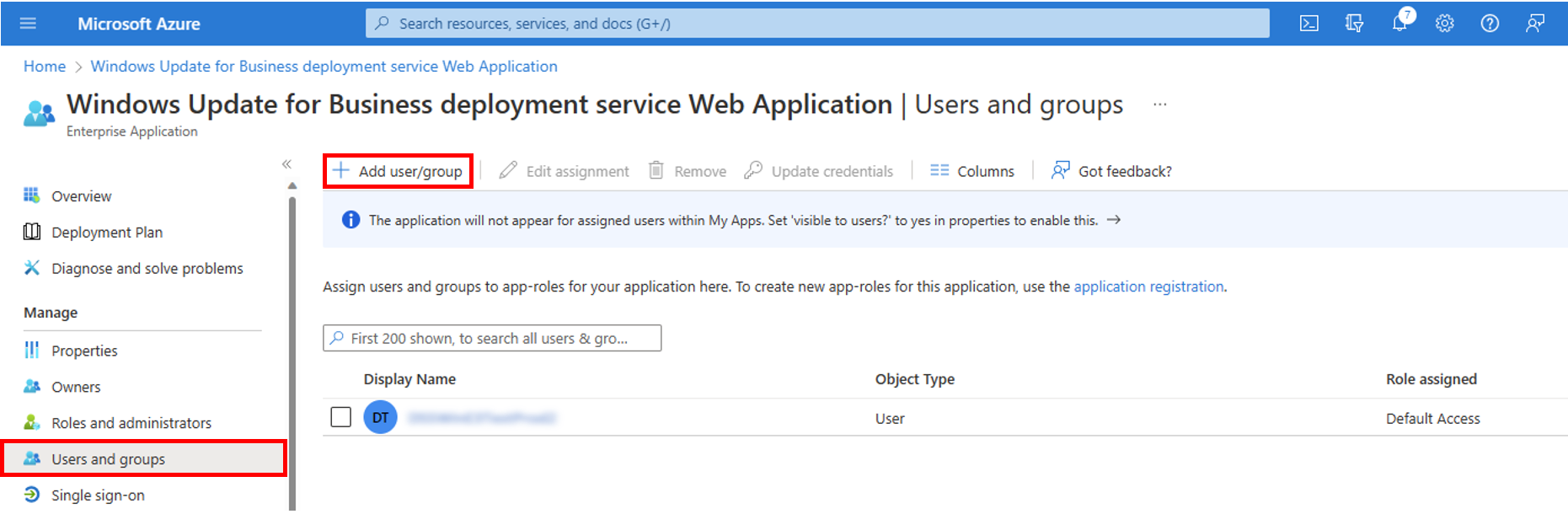Open Single sign-on in the sidebar
This screenshot has height=514, width=1568.
[x=98, y=495]
